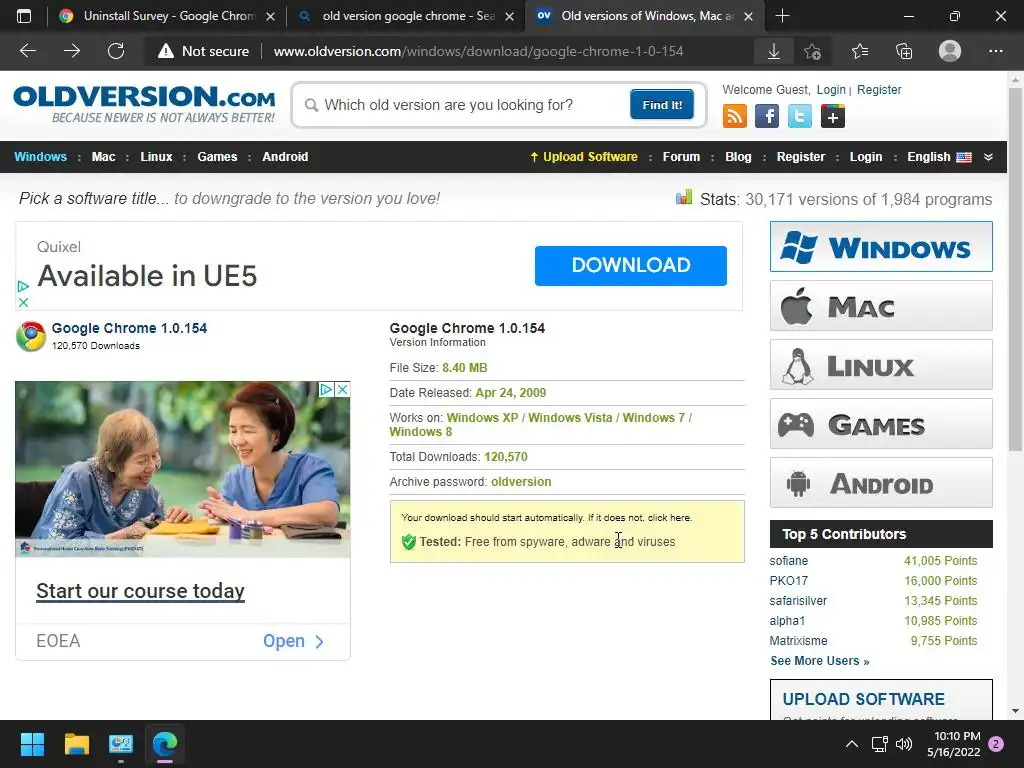Click the browser back arrow
This screenshot has width=1024, height=768.
(x=27, y=51)
